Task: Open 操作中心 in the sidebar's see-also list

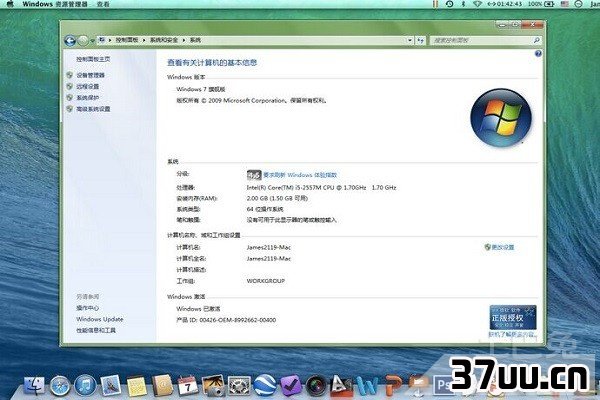Action: [88, 308]
